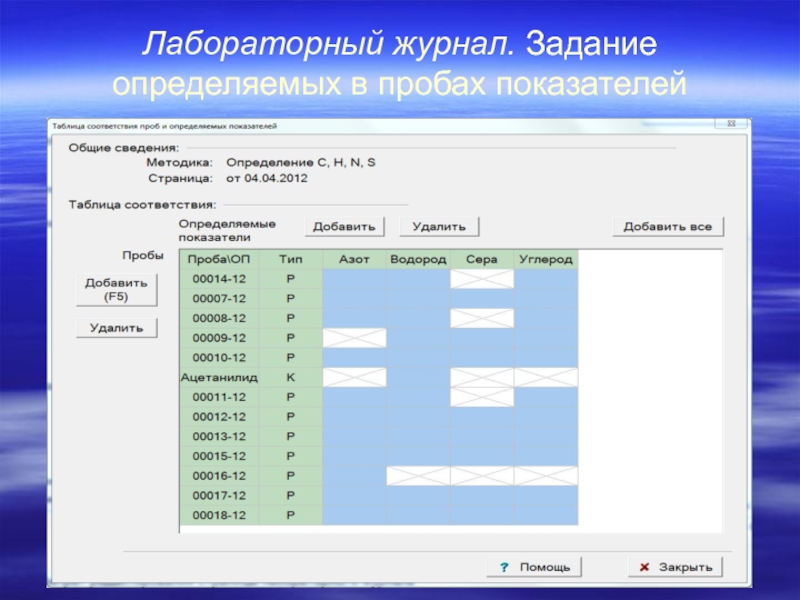Image resolution: width=800 pixels, height=600 pixels.
Task: Click the Добавить (F5) samples button
Action: click(116, 290)
